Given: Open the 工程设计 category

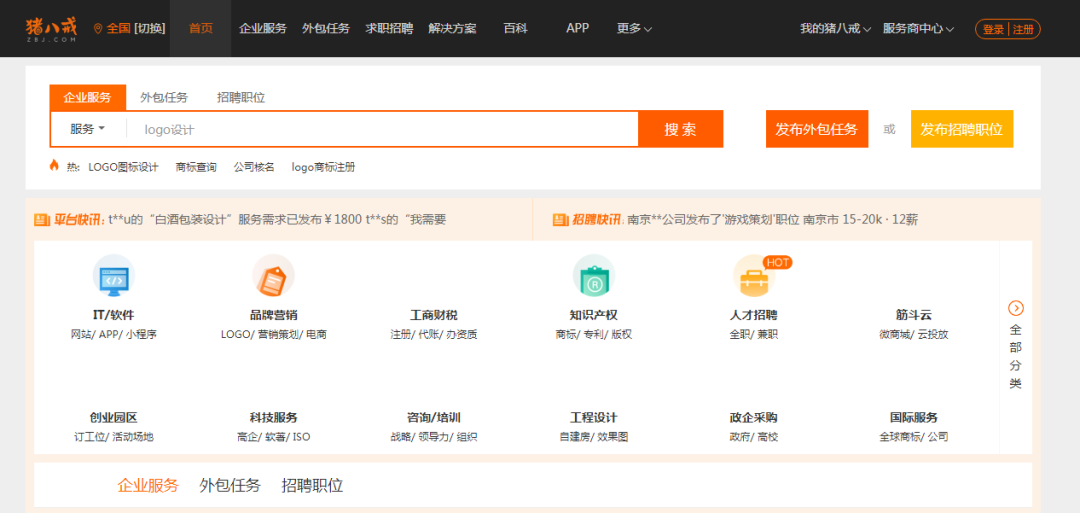Looking at the screenshot, I should pyautogui.click(x=594, y=417).
